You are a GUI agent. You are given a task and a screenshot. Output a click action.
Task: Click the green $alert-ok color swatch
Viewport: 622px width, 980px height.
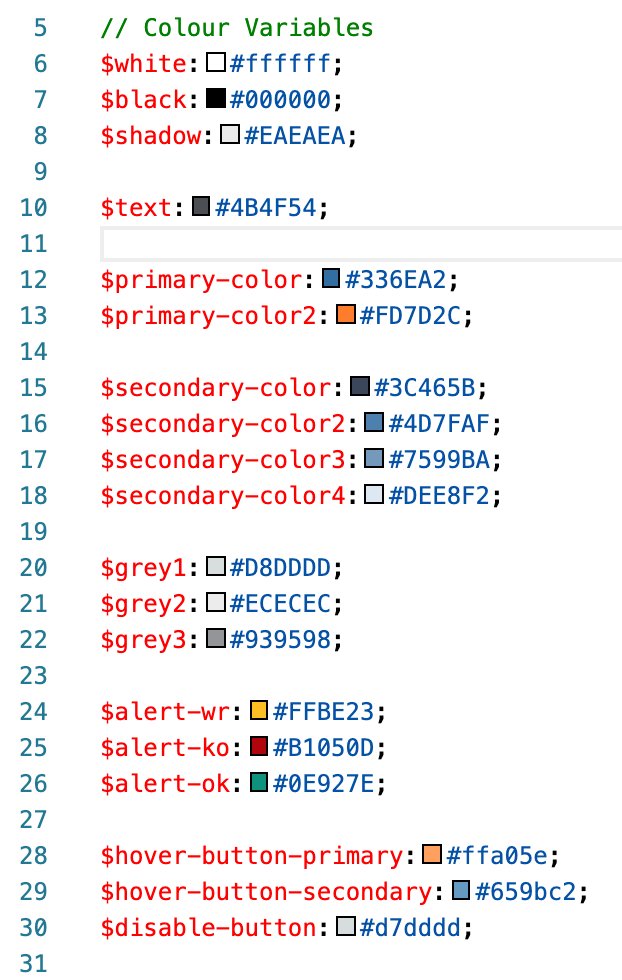click(259, 782)
